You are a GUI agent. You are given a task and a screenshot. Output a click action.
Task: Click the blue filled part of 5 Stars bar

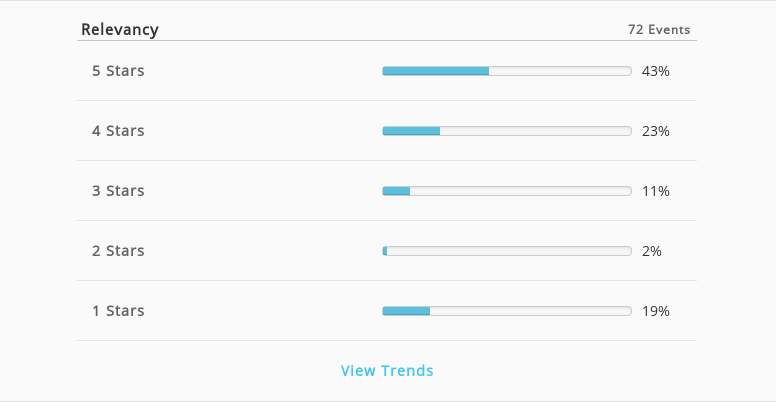pos(436,71)
